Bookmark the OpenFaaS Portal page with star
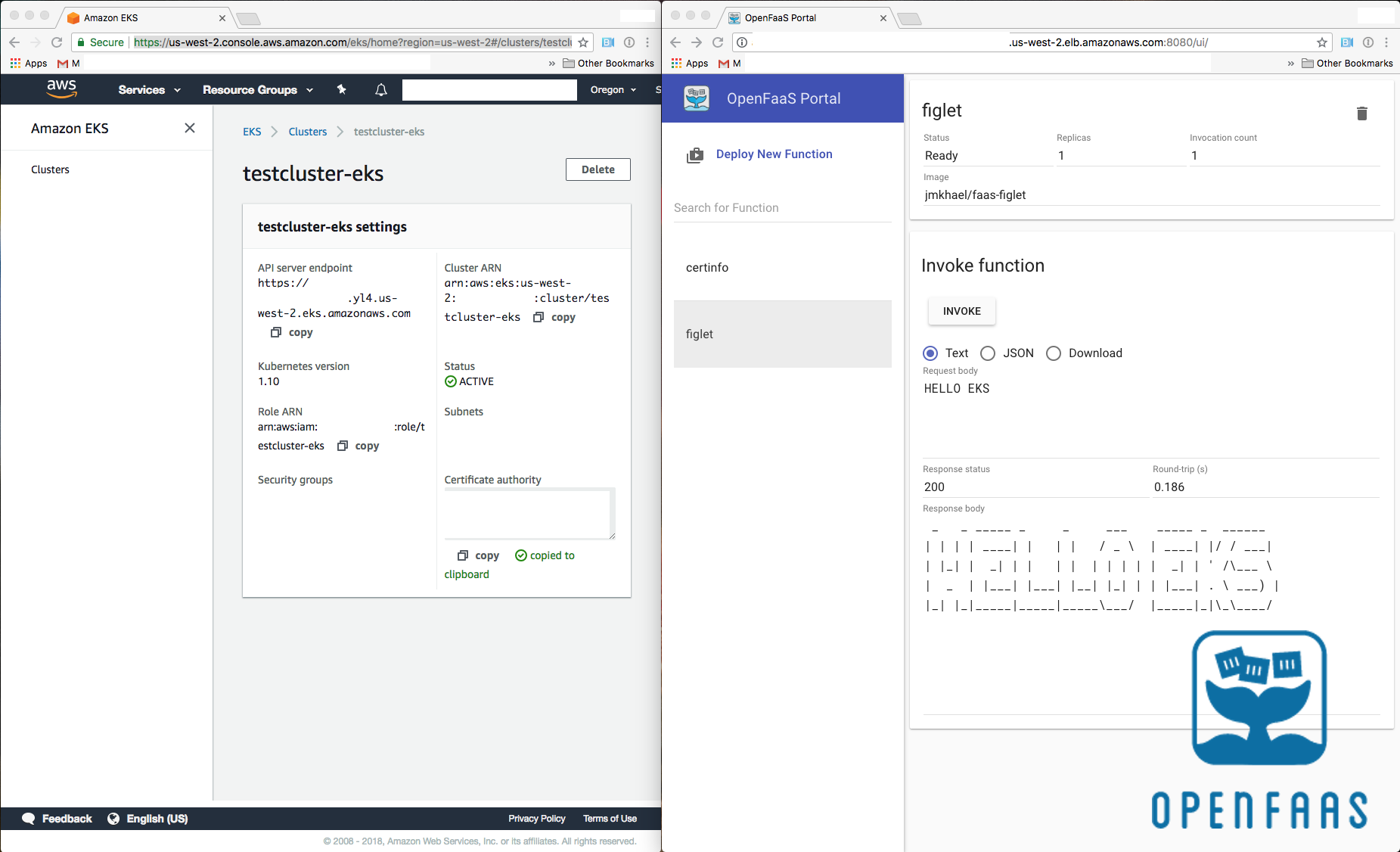Screen dimensions: 1400x852 click(1322, 42)
